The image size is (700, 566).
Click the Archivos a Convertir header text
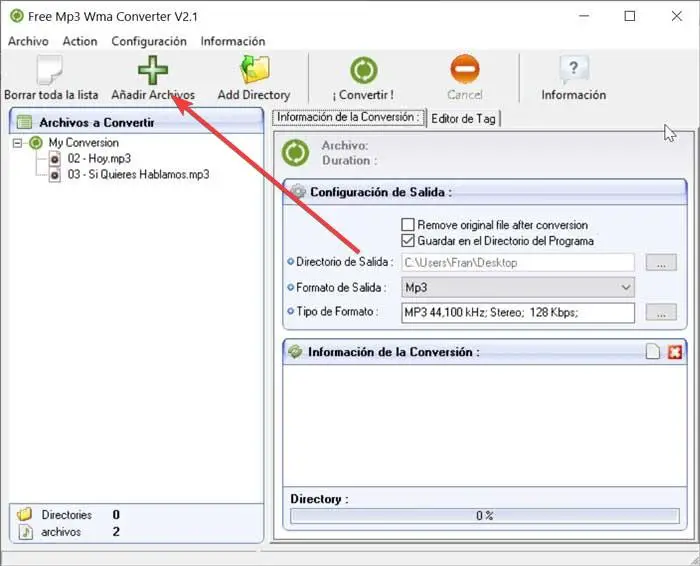point(97,122)
